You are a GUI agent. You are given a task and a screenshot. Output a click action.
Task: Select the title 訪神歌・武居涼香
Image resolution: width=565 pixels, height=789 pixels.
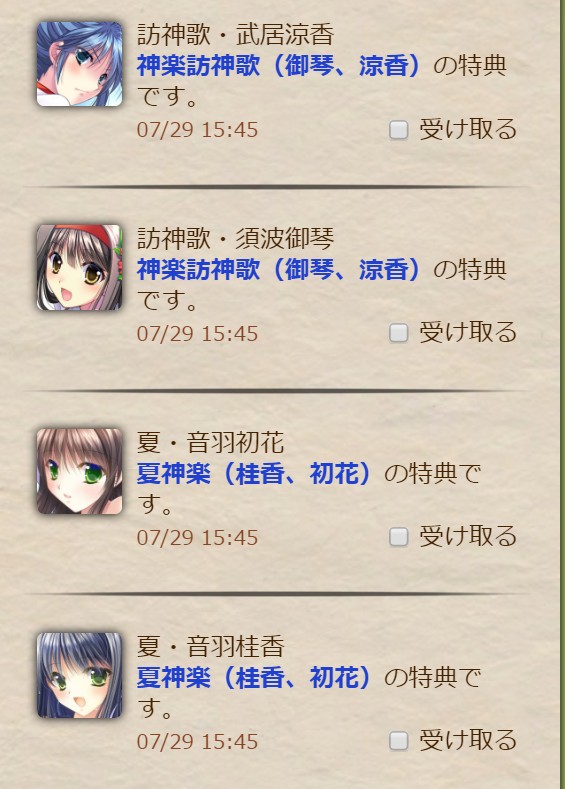(x=235, y=35)
